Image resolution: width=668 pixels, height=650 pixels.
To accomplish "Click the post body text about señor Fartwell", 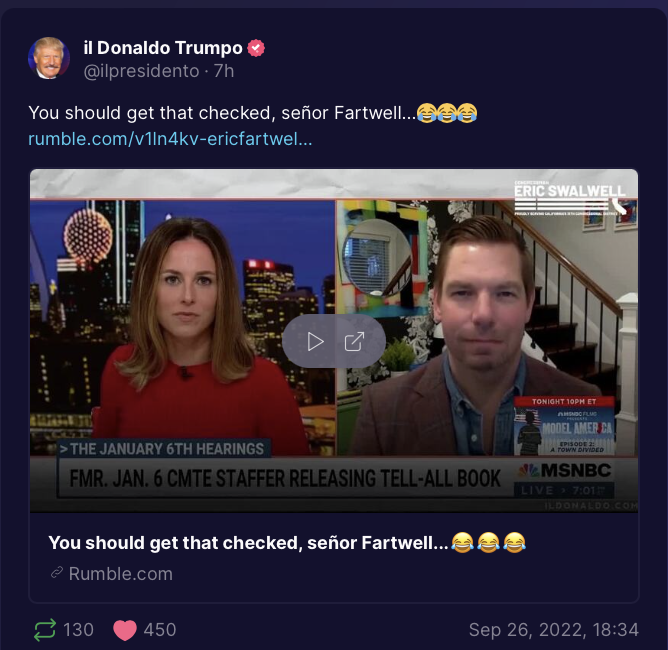I will pyautogui.click(x=253, y=113).
